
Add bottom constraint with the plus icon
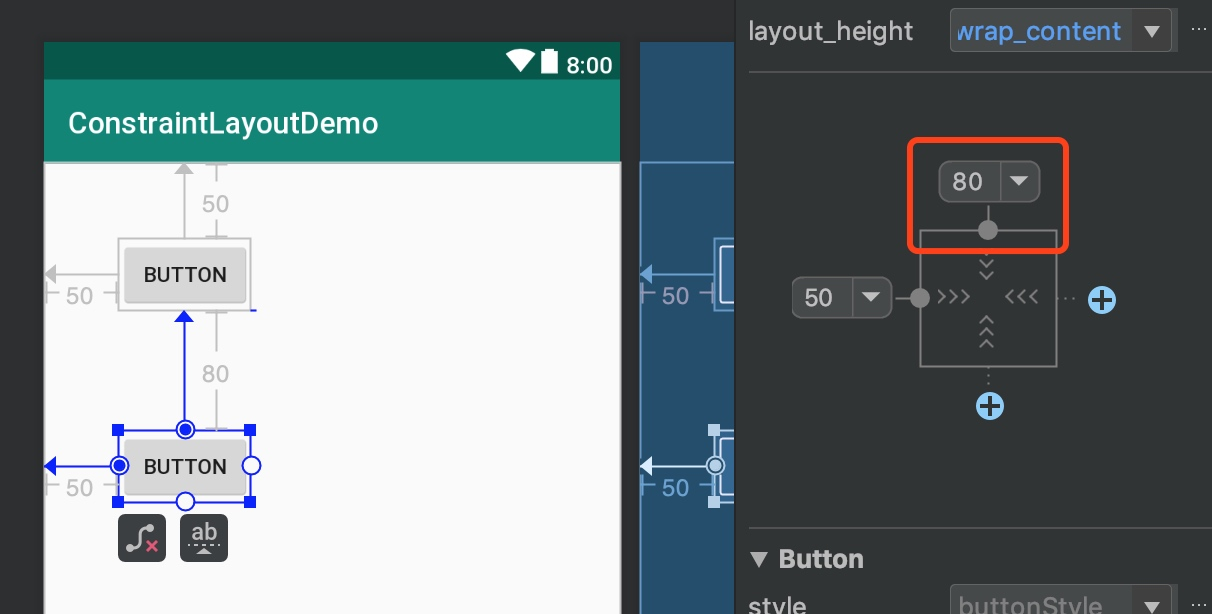click(x=989, y=405)
